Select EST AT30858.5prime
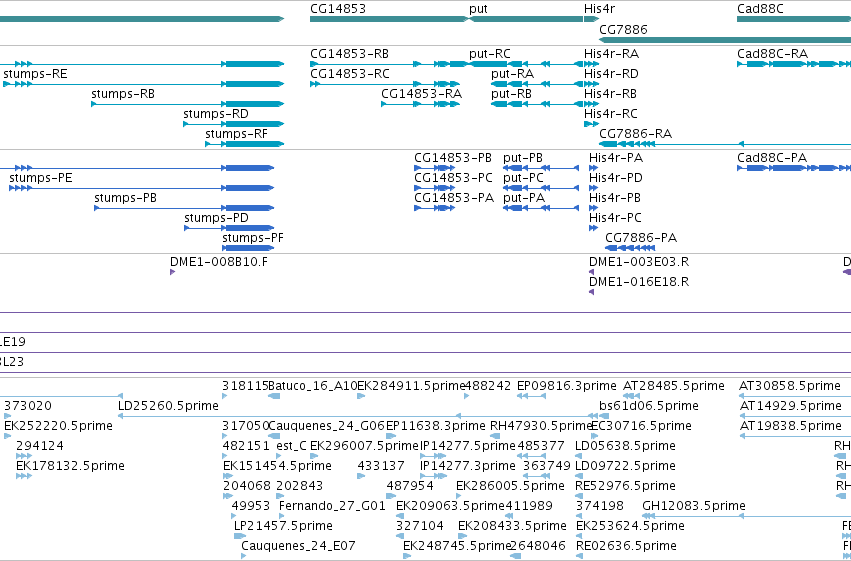 tap(795, 396)
